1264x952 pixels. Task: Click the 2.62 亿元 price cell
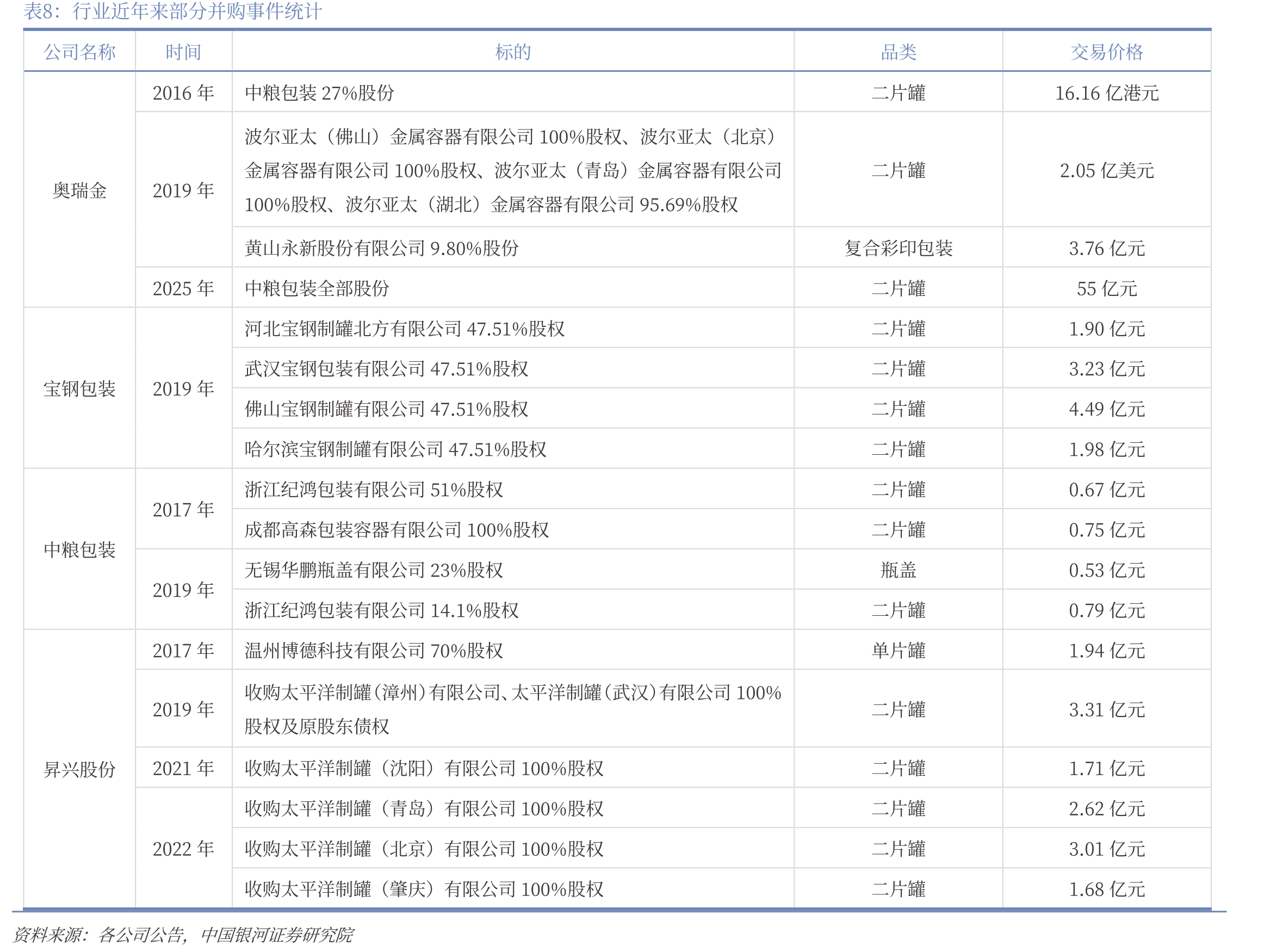[x=1107, y=808]
